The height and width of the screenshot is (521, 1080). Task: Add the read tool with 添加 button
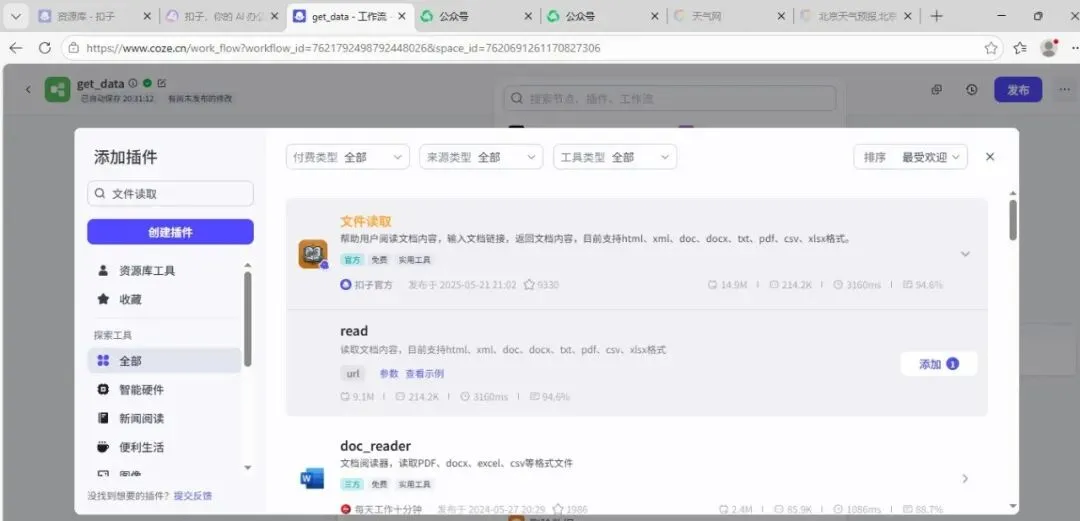click(939, 364)
